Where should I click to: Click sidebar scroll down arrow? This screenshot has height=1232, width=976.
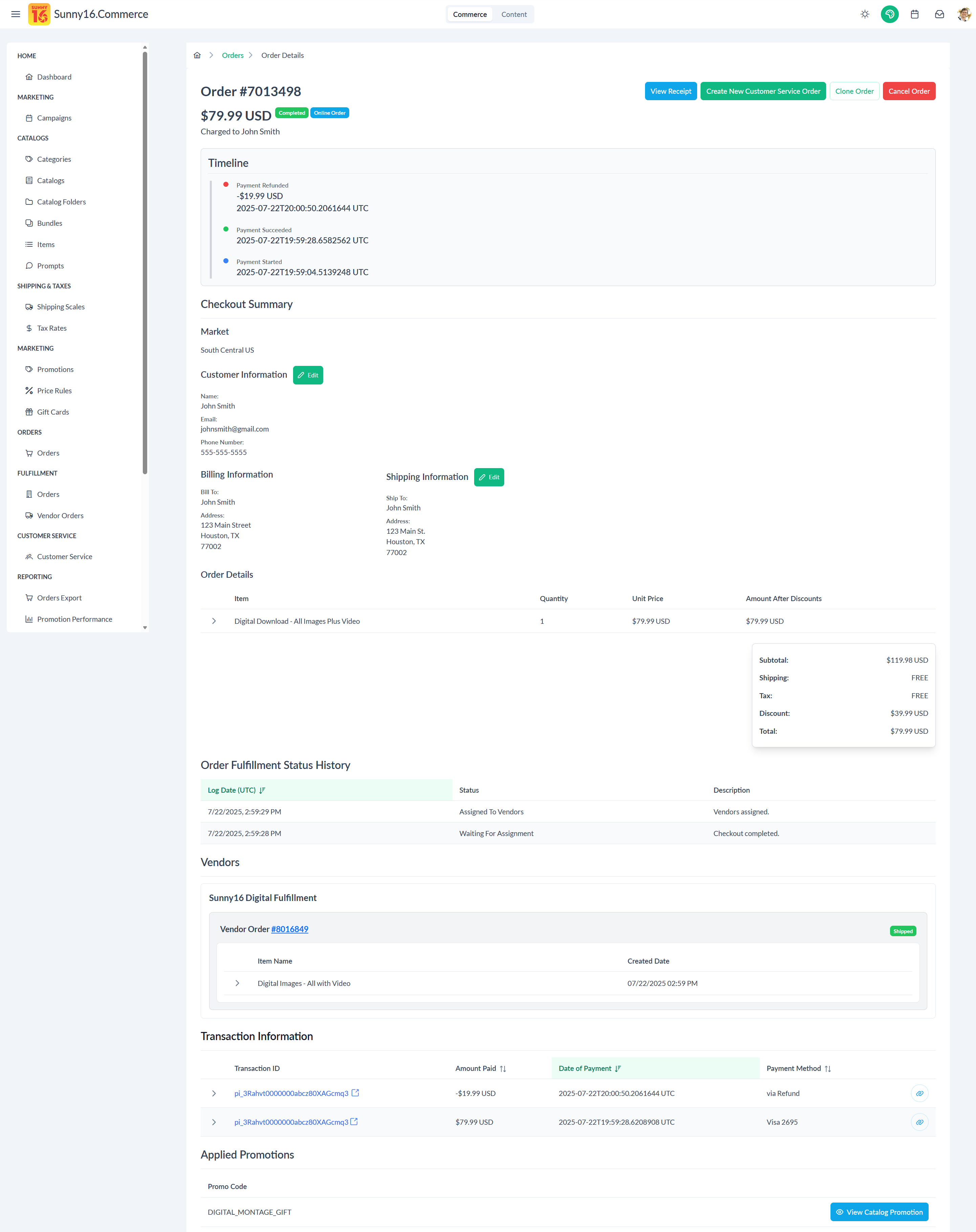click(145, 628)
